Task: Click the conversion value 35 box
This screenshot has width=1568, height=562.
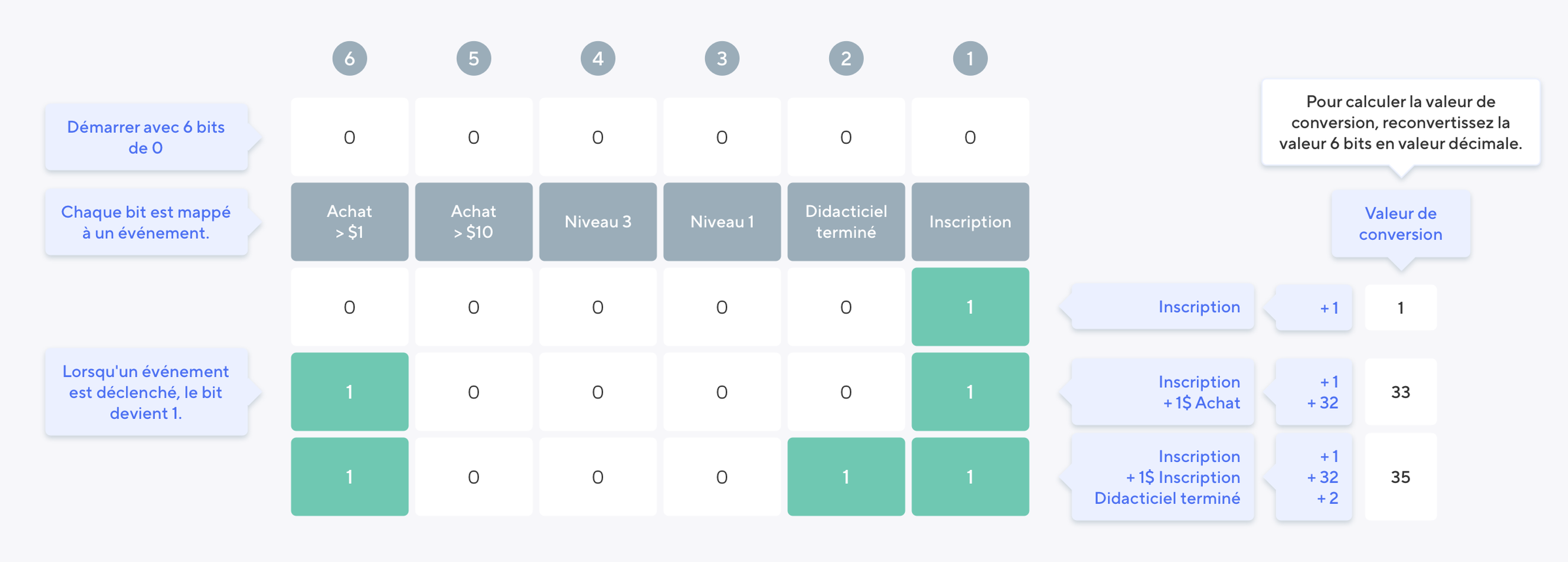Action: (1401, 477)
